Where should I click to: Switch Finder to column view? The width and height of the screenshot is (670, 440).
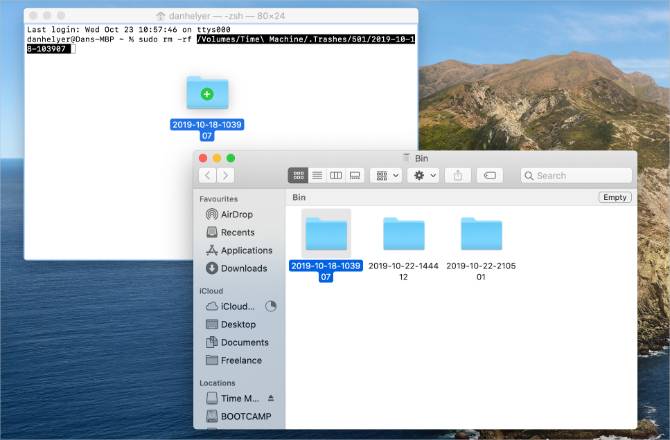336,175
